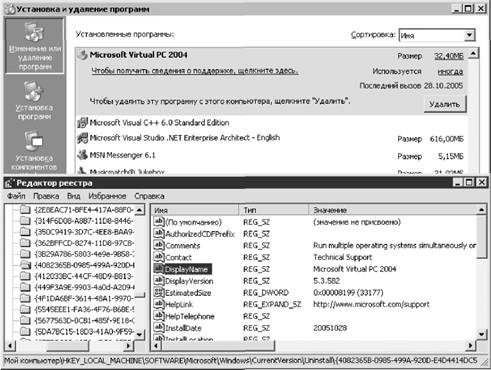The image size is (491, 370).
Task: Click the 'Technical Support' value cell
Action: (x=342, y=257)
